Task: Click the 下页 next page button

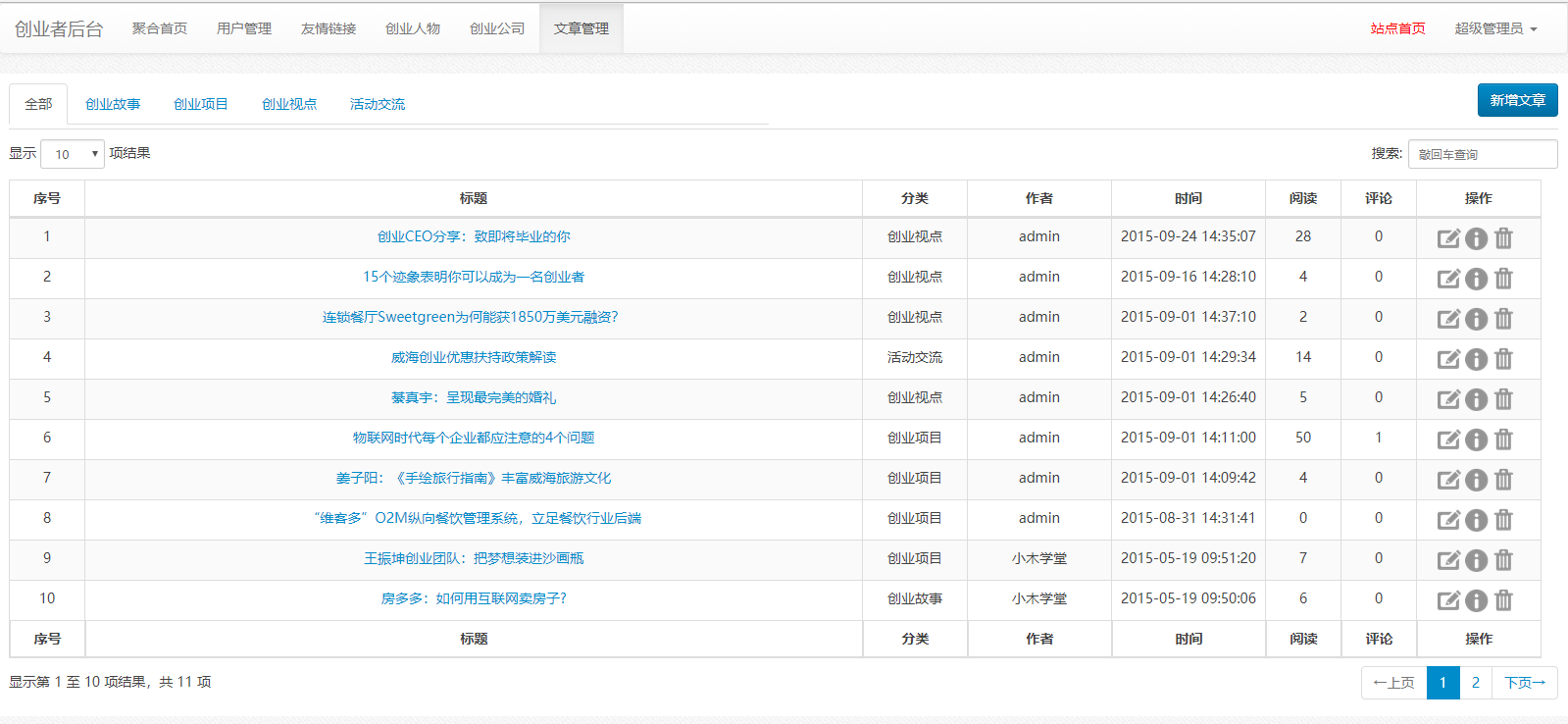Action: click(1525, 683)
